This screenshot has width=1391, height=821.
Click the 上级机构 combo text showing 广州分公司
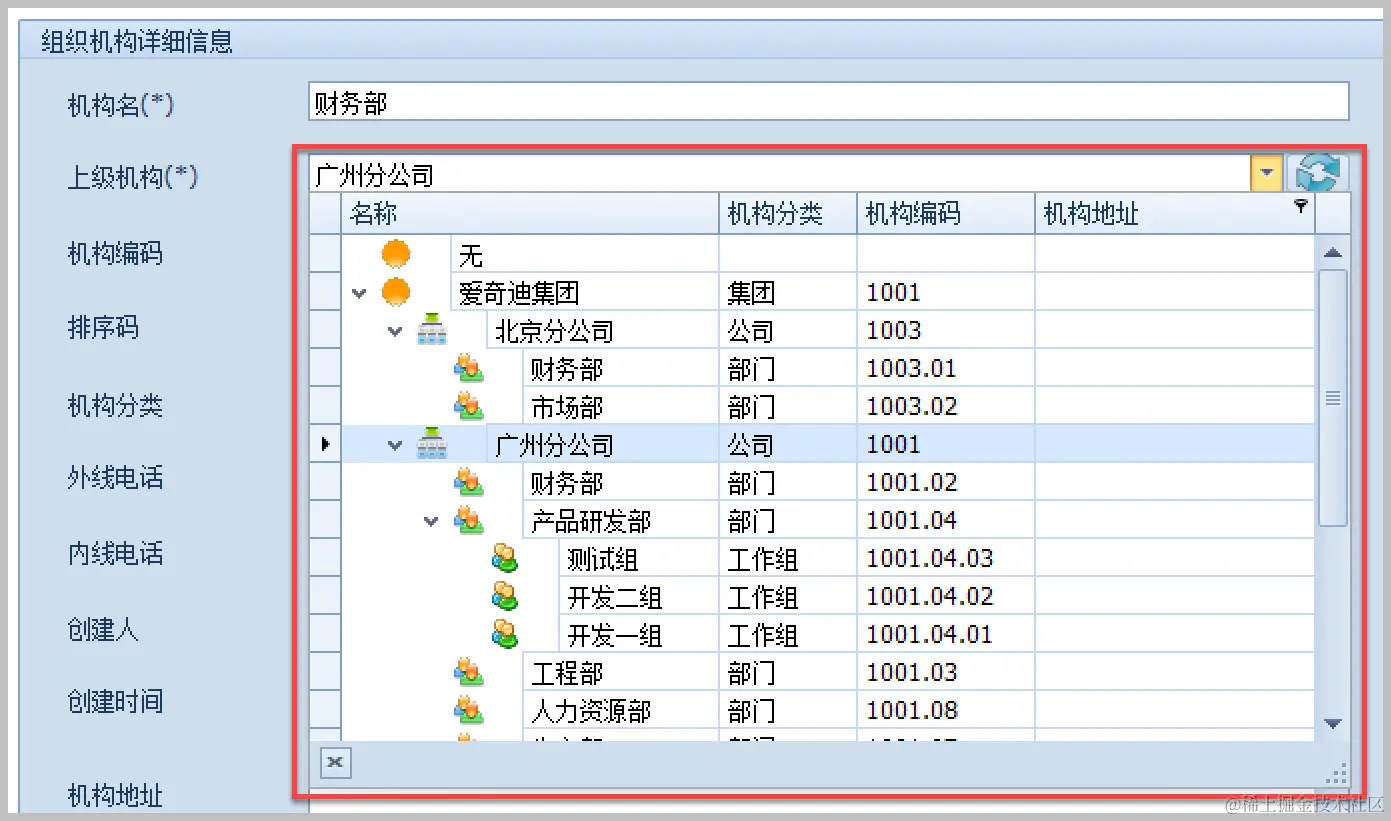point(780,175)
